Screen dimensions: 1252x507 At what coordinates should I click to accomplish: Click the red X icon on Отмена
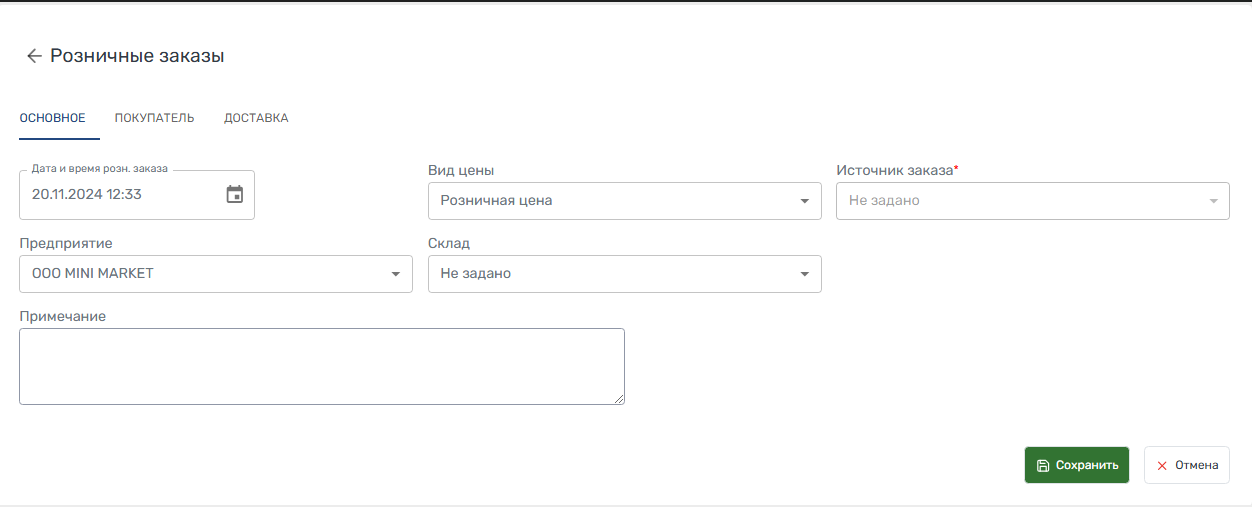tap(1162, 465)
